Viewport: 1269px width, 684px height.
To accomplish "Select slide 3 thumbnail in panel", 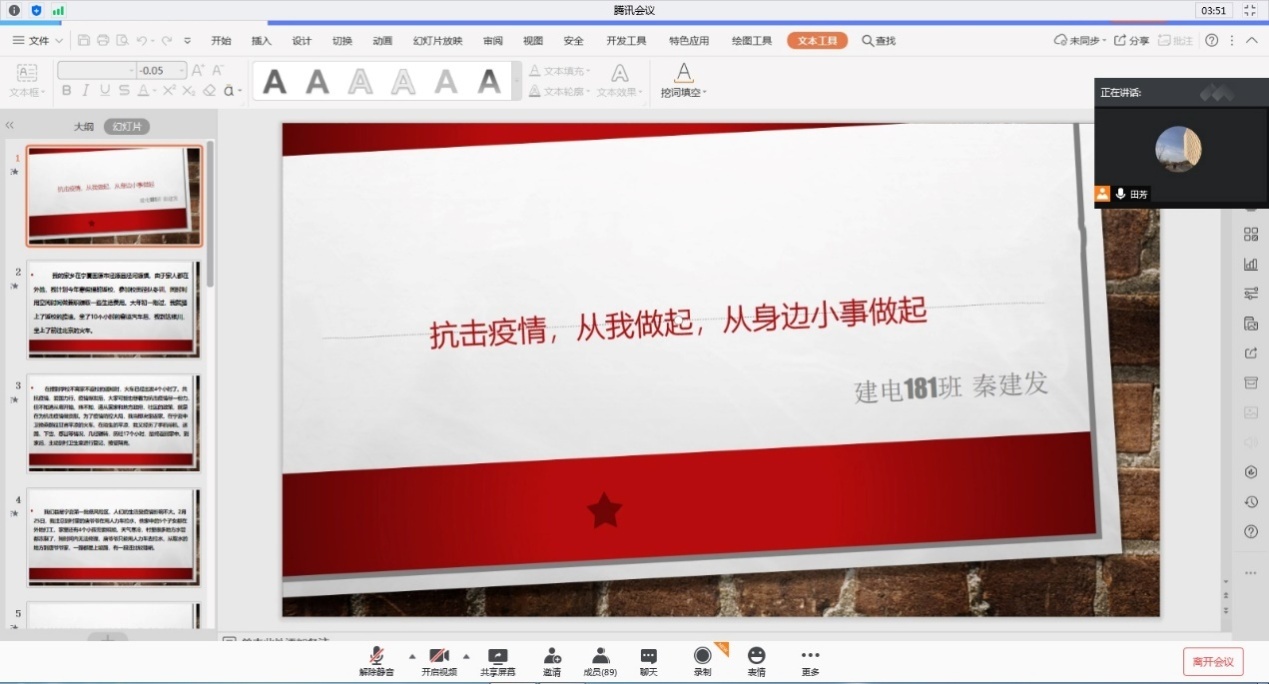I will tap(113, 422).
